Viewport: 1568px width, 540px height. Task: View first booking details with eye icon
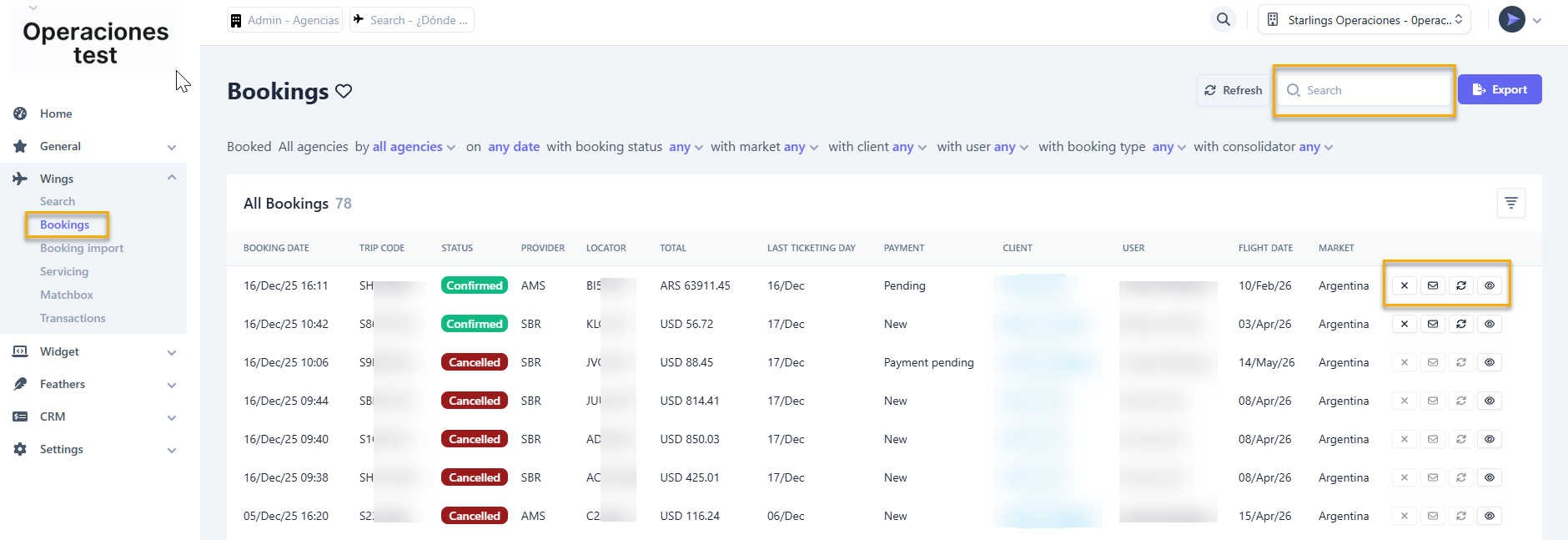click(1490, 285)
